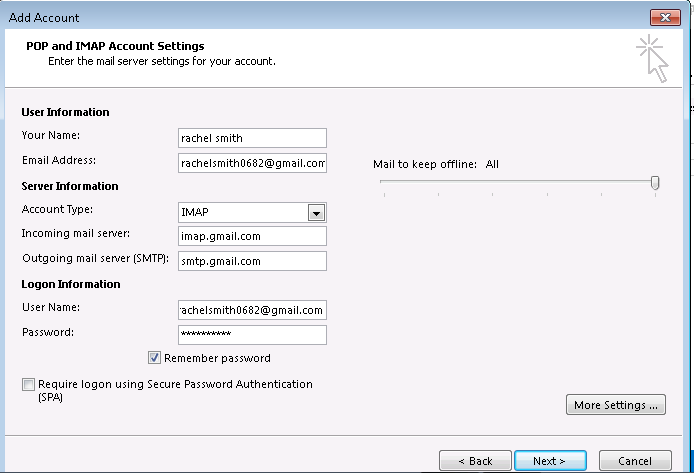694x473 pixels.
Task: Select the Outgoing mail server SMTP field
Action: pos(252,261)
